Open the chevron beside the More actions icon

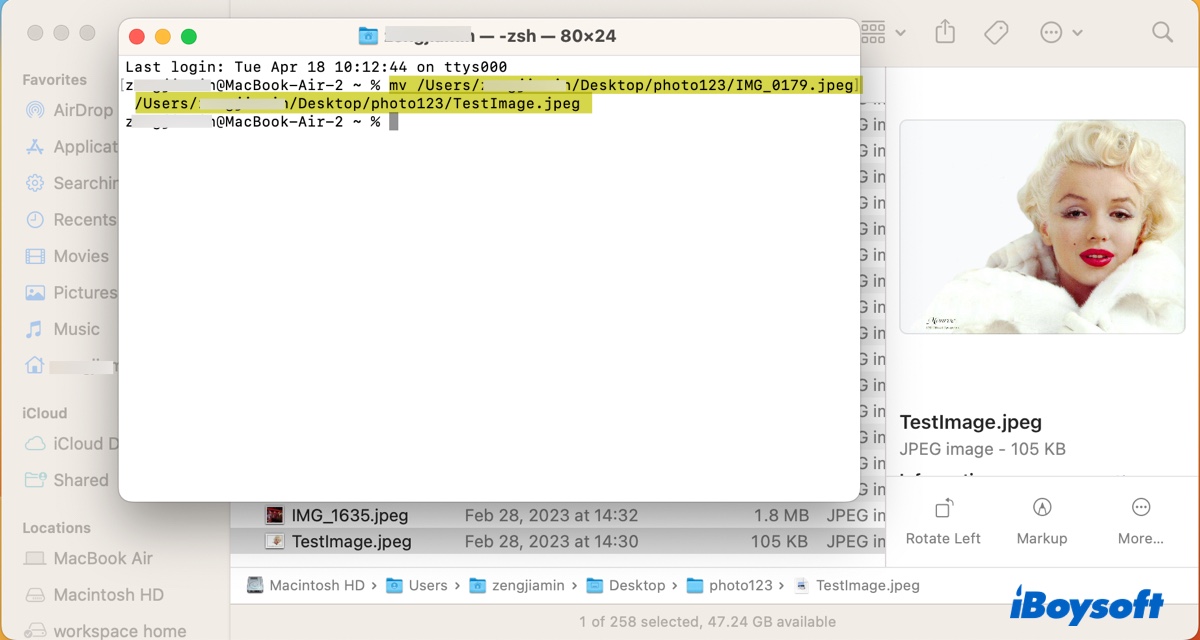click(1077, 32)
